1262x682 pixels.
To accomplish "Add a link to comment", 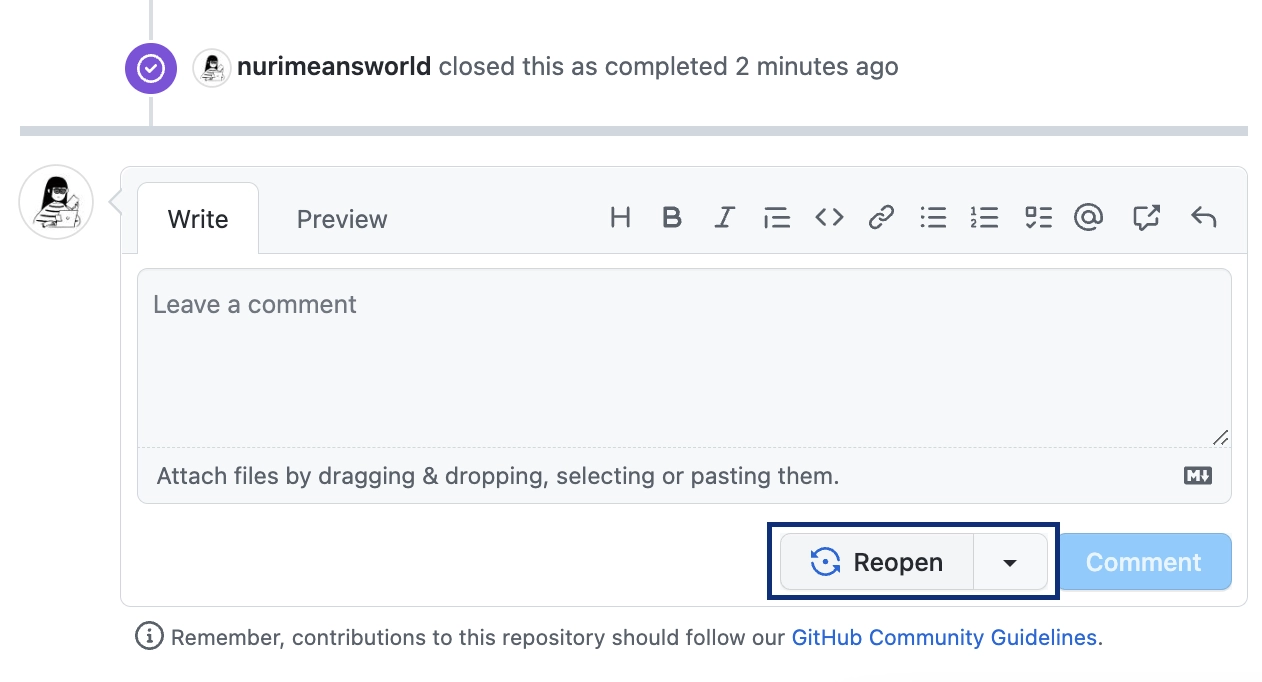I will (881, 217).
